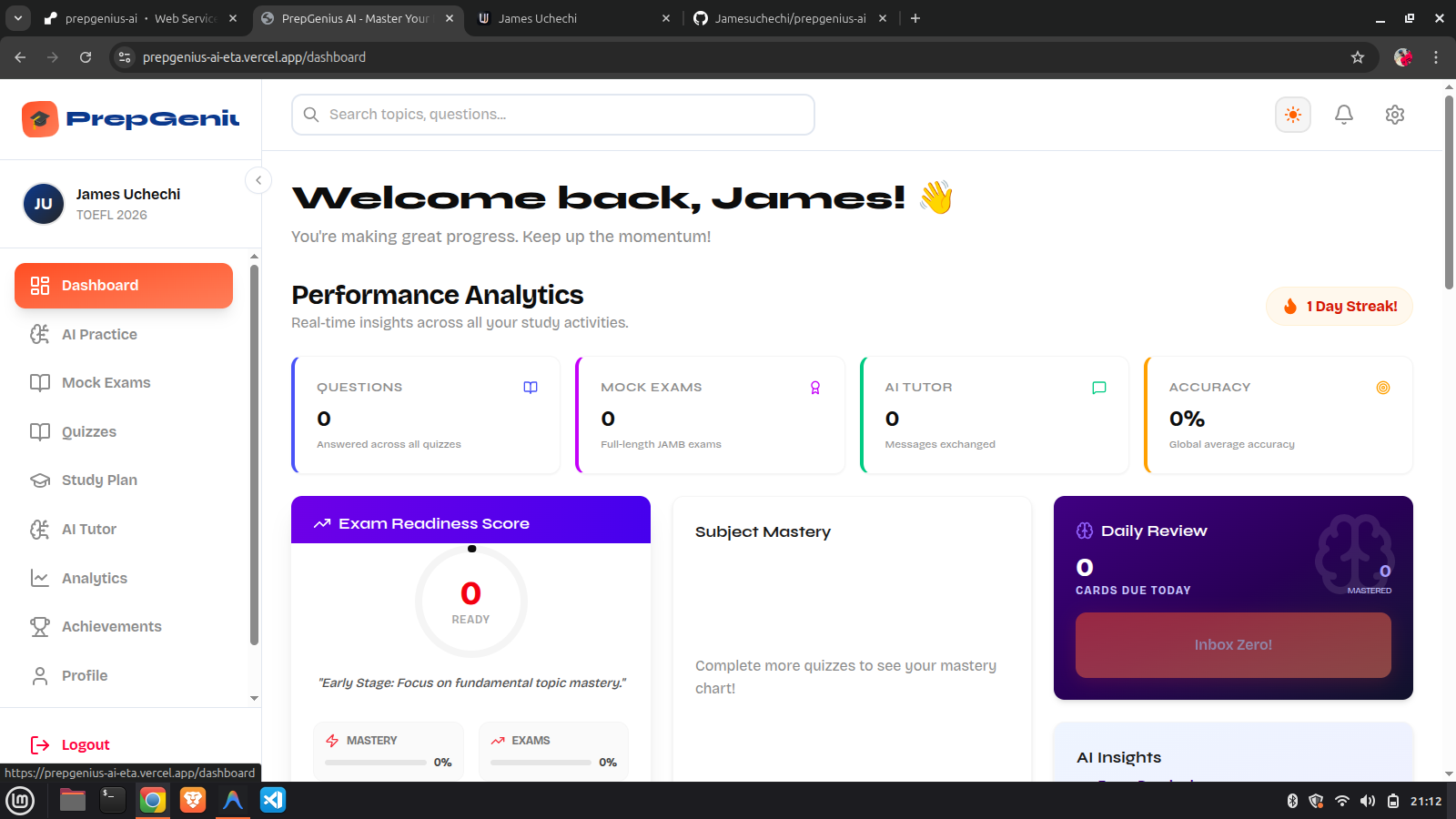Open AI Tutor page in sidebar
1456x819 pixels.
point(124,529)
